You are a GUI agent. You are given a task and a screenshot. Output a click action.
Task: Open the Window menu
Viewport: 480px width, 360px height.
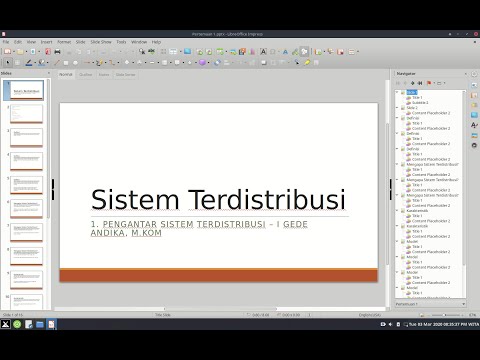[x=139, y=42]
